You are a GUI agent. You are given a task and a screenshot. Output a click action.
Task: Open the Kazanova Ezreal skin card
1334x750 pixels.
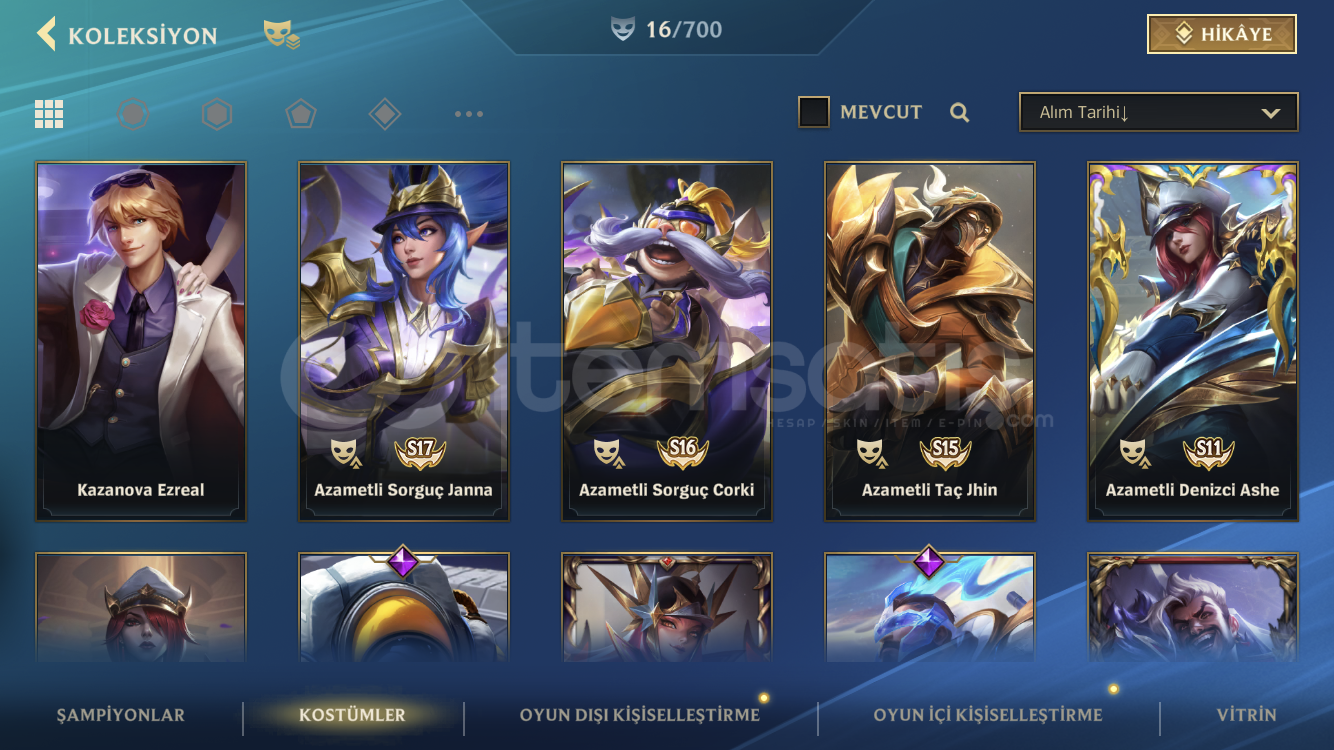pyautogui.click(x=141, y=341)
